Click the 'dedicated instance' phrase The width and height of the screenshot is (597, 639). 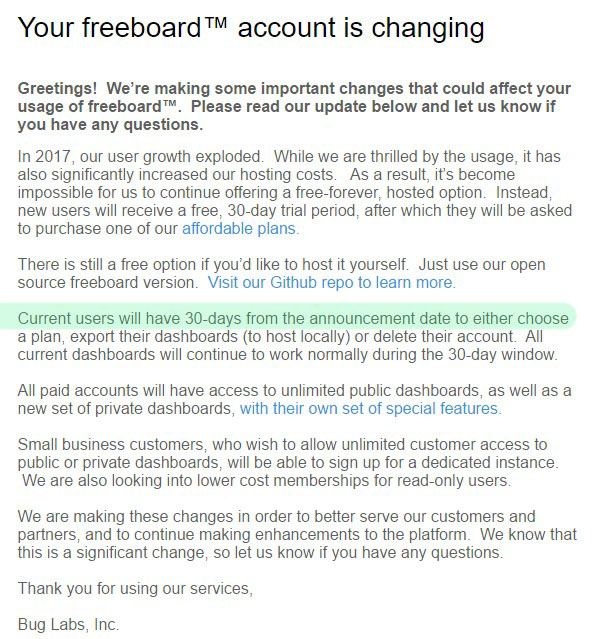[x=489, y=463]
